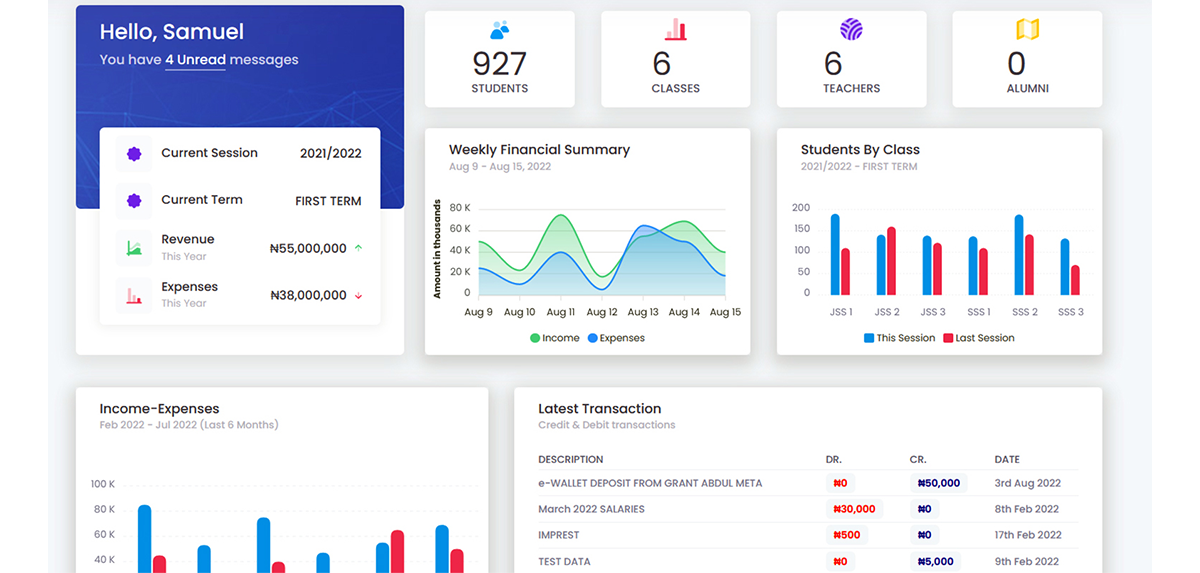This screenshot has height=573, width=1200.
Task: Click the Current Session purple badge icon
Action: 134,154
